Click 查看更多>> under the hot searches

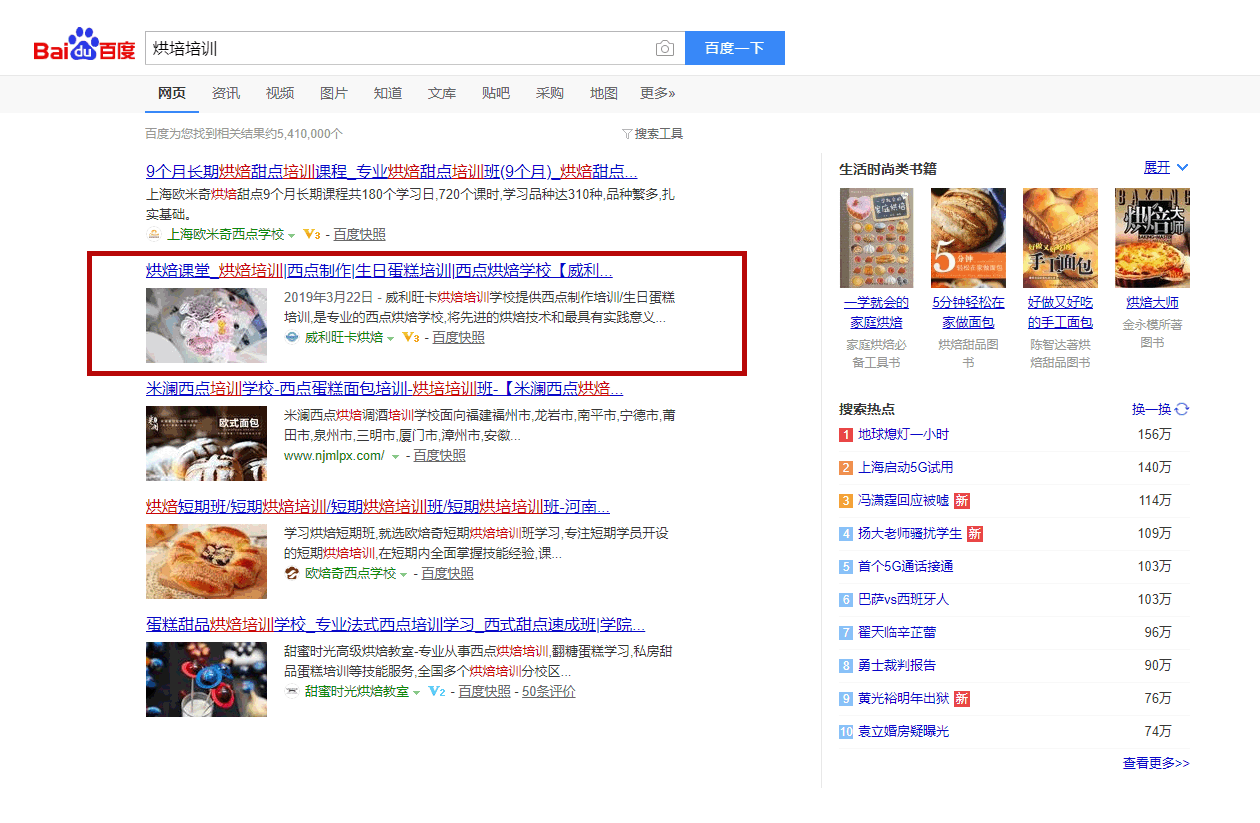(x=1156, y=764)
